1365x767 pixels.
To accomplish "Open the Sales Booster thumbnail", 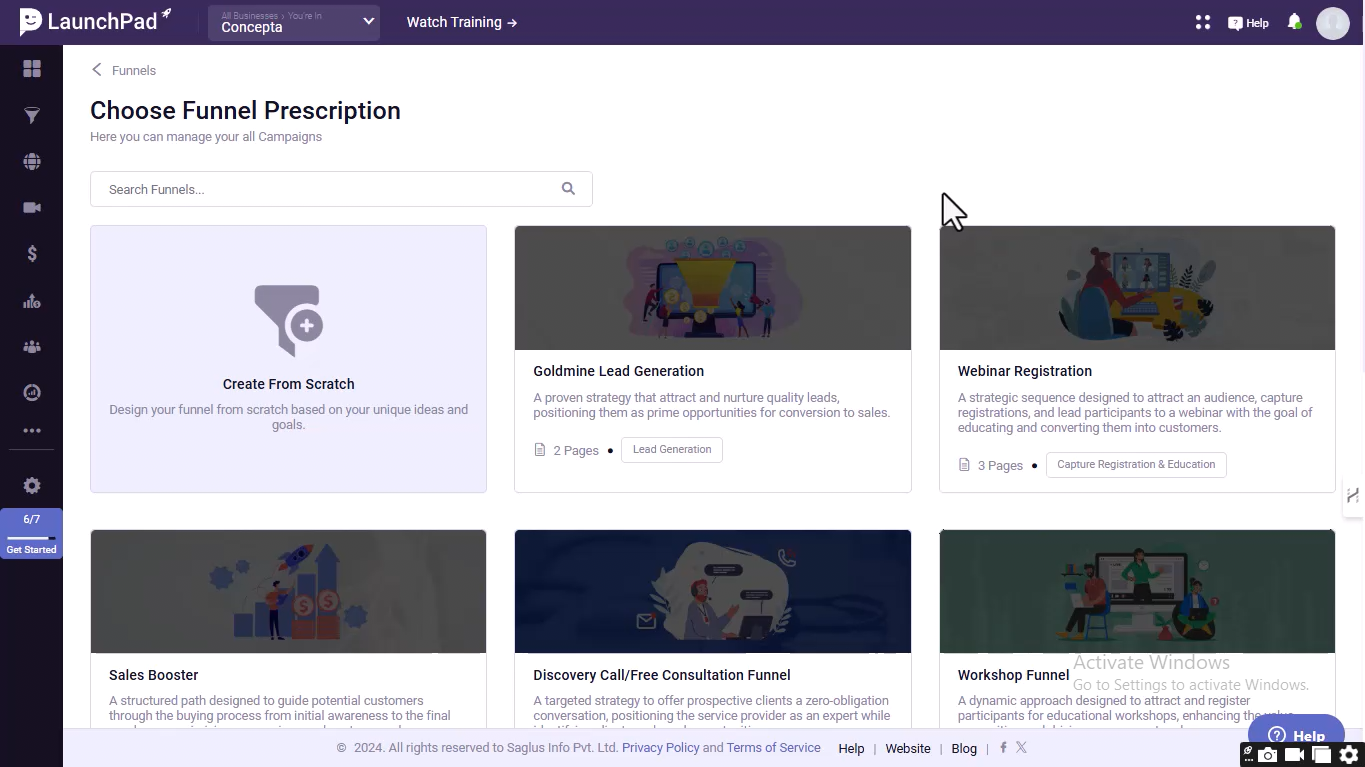I will tap(288, 592).
